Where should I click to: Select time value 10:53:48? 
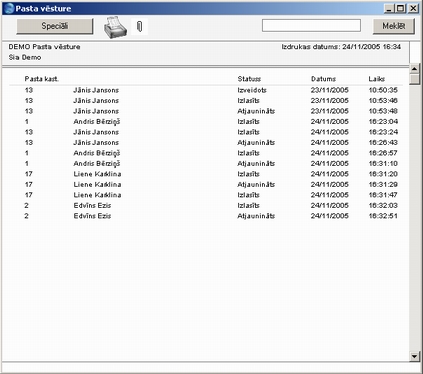pos(383,111)
